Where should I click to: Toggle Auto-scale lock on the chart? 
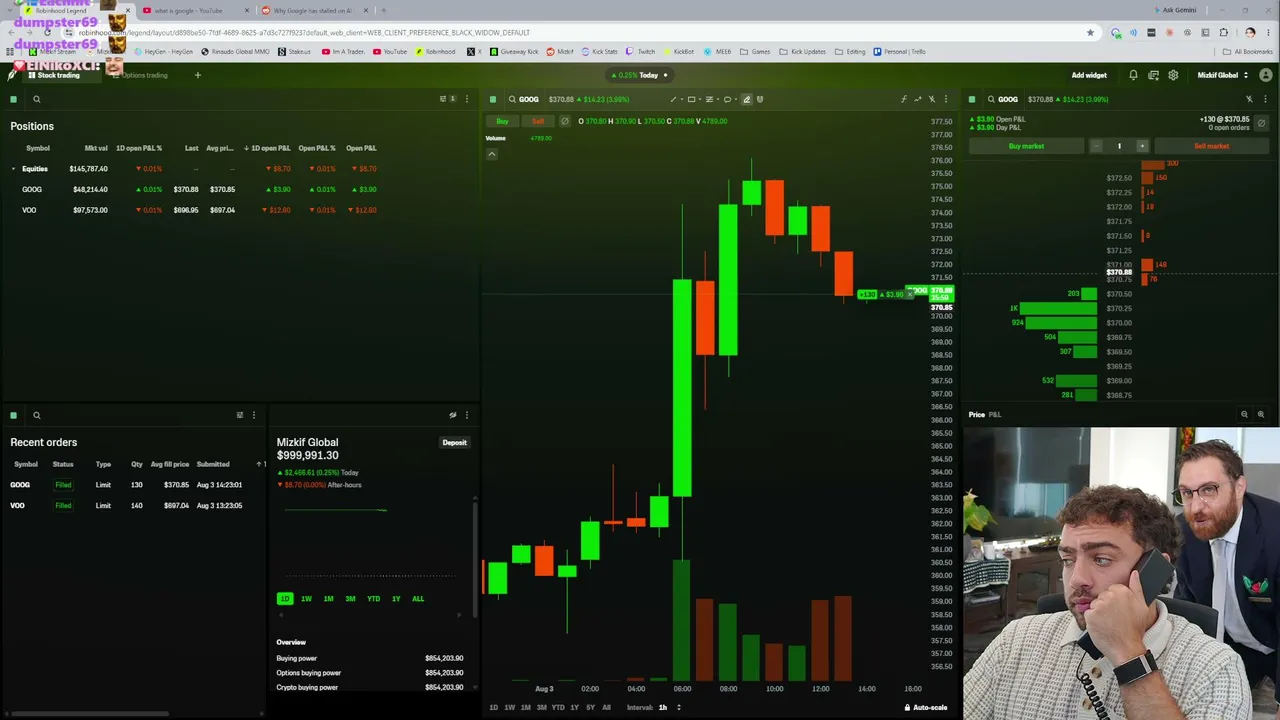tap(926, 707)
